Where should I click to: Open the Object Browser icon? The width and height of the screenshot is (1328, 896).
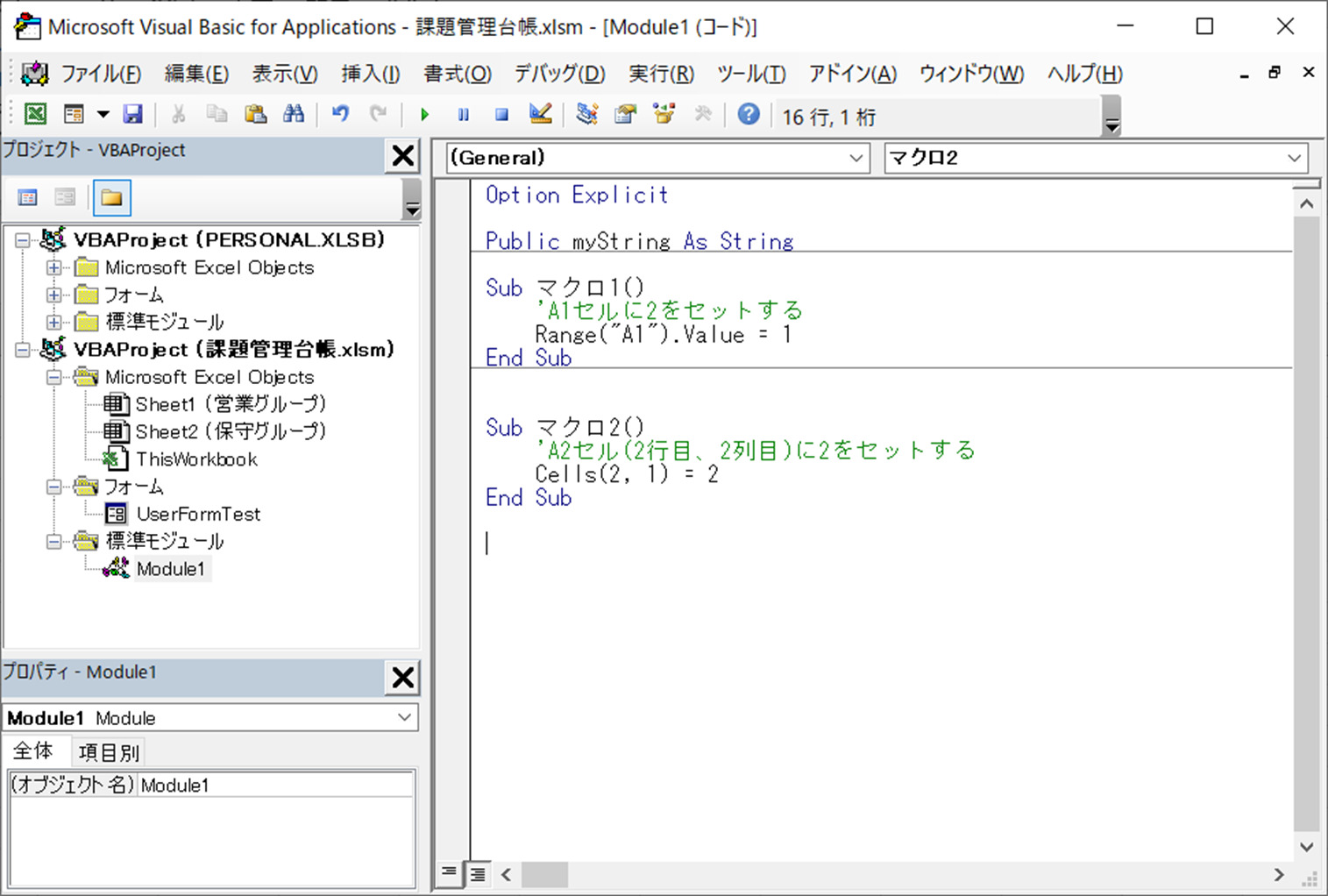[664, 114]
